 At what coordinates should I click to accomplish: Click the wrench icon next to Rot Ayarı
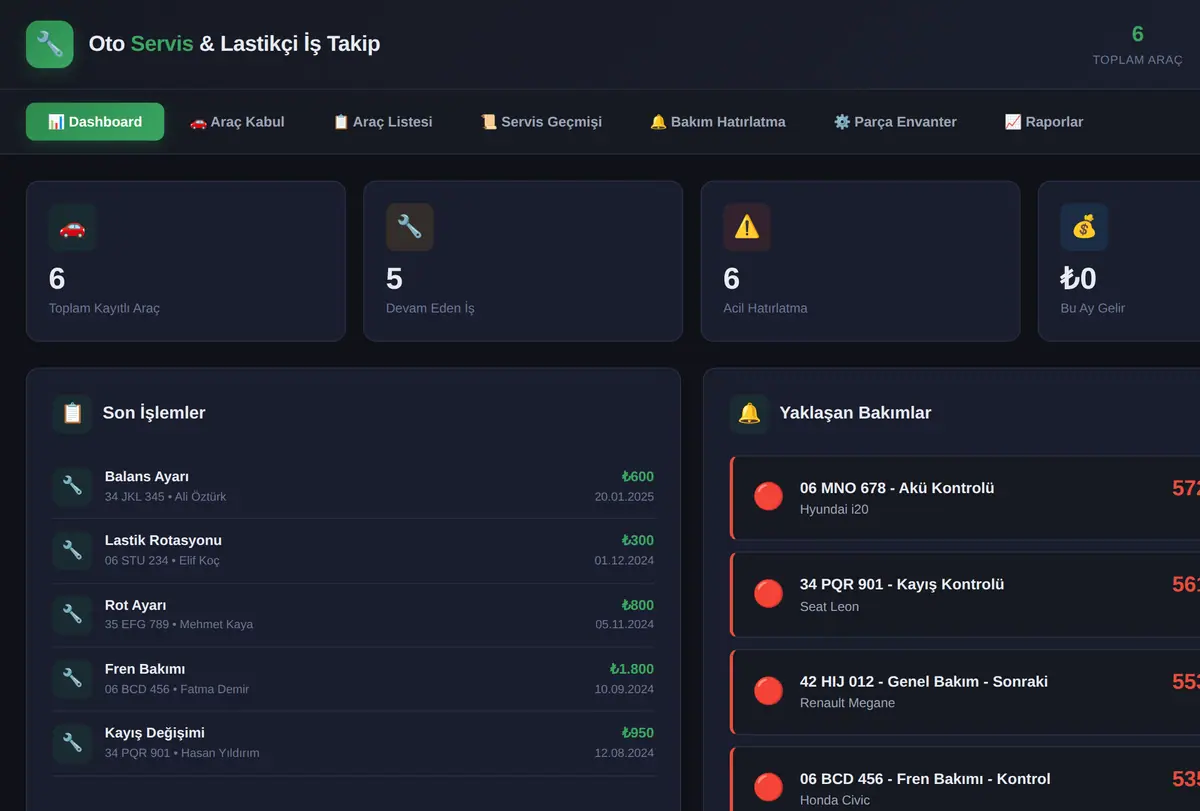click(72, 614)
